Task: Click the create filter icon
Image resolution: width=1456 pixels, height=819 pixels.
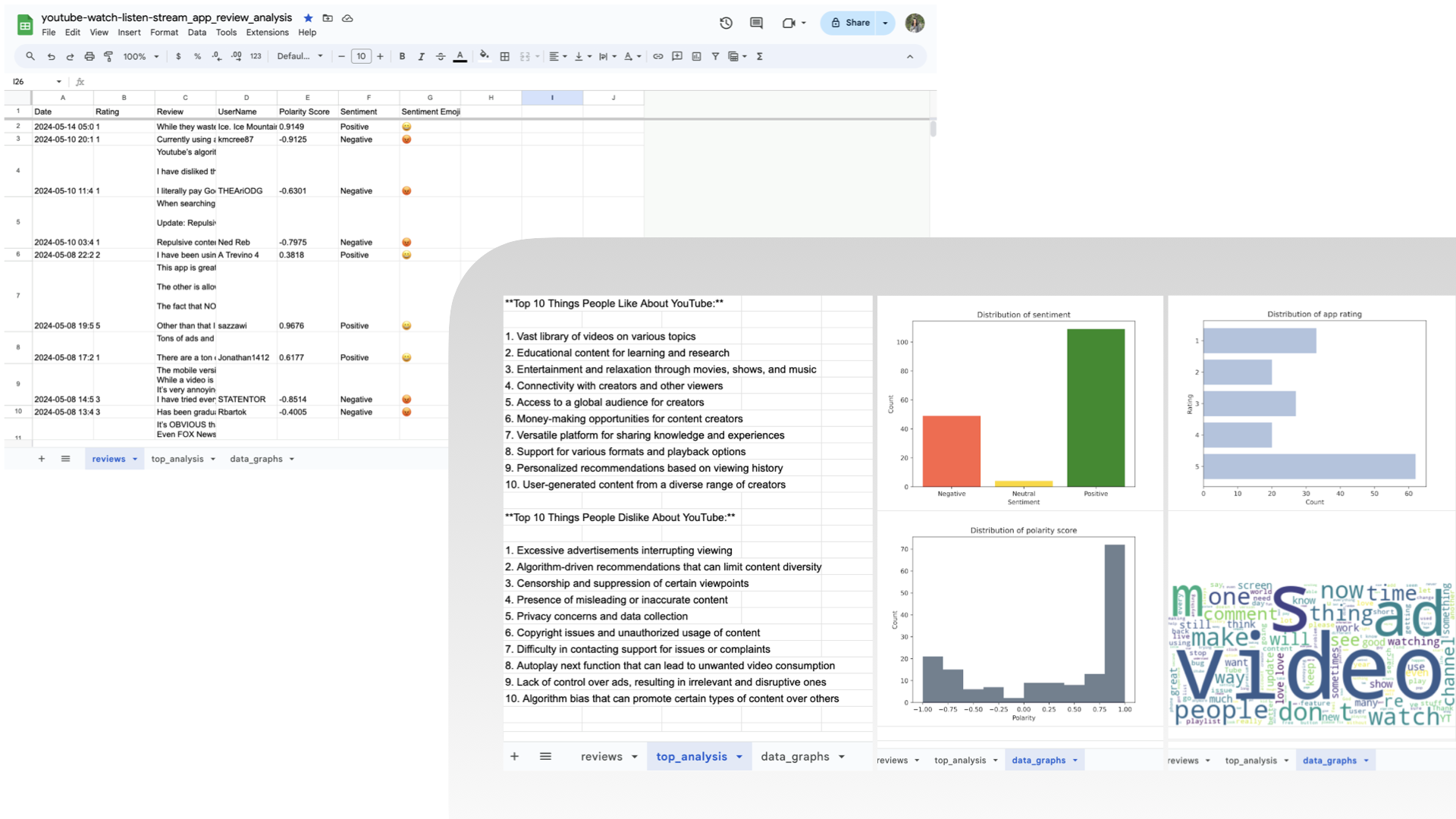Action: [x=715, y=56]
